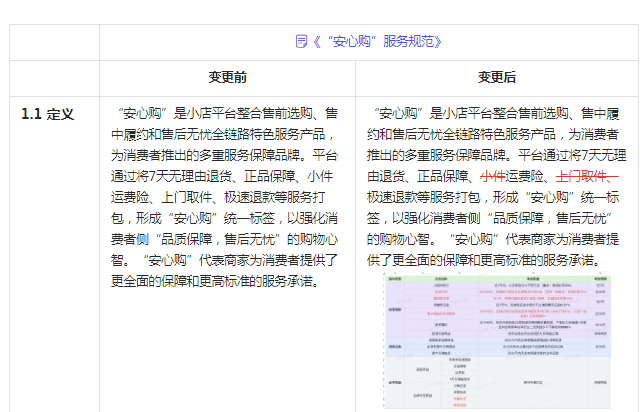The width and height of the screenshot is (640, 412).
Task: Click the document icon before the 安心购 title
Action: (x=301, y=41)
